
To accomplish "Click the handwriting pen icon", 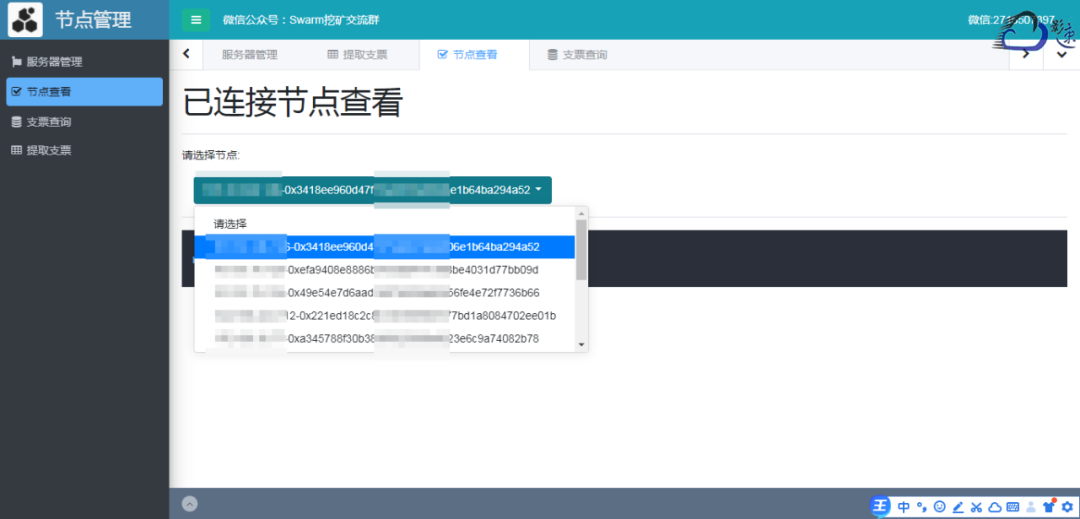I will click(957, 507).
